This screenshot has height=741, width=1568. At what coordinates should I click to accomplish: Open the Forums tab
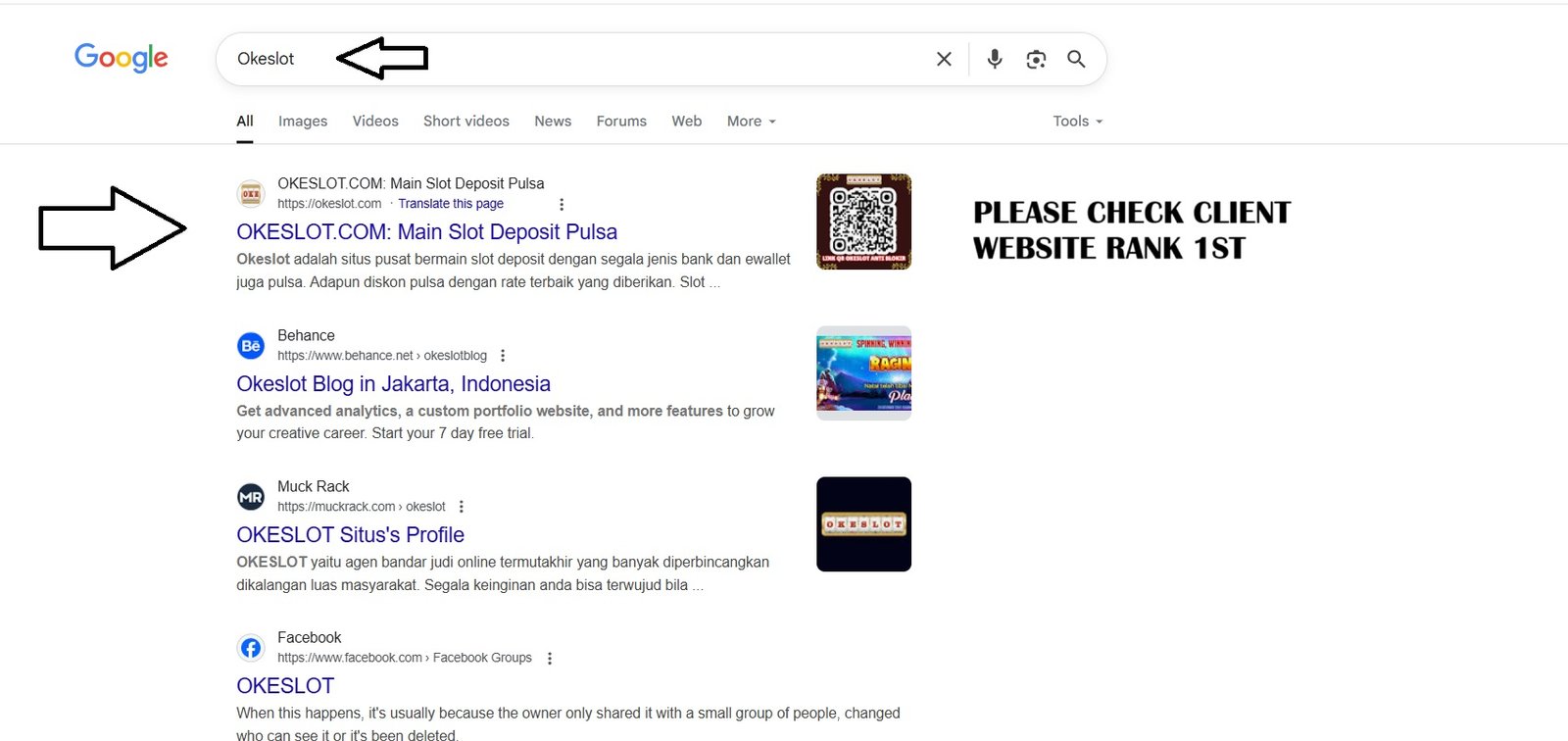[621, 122]
